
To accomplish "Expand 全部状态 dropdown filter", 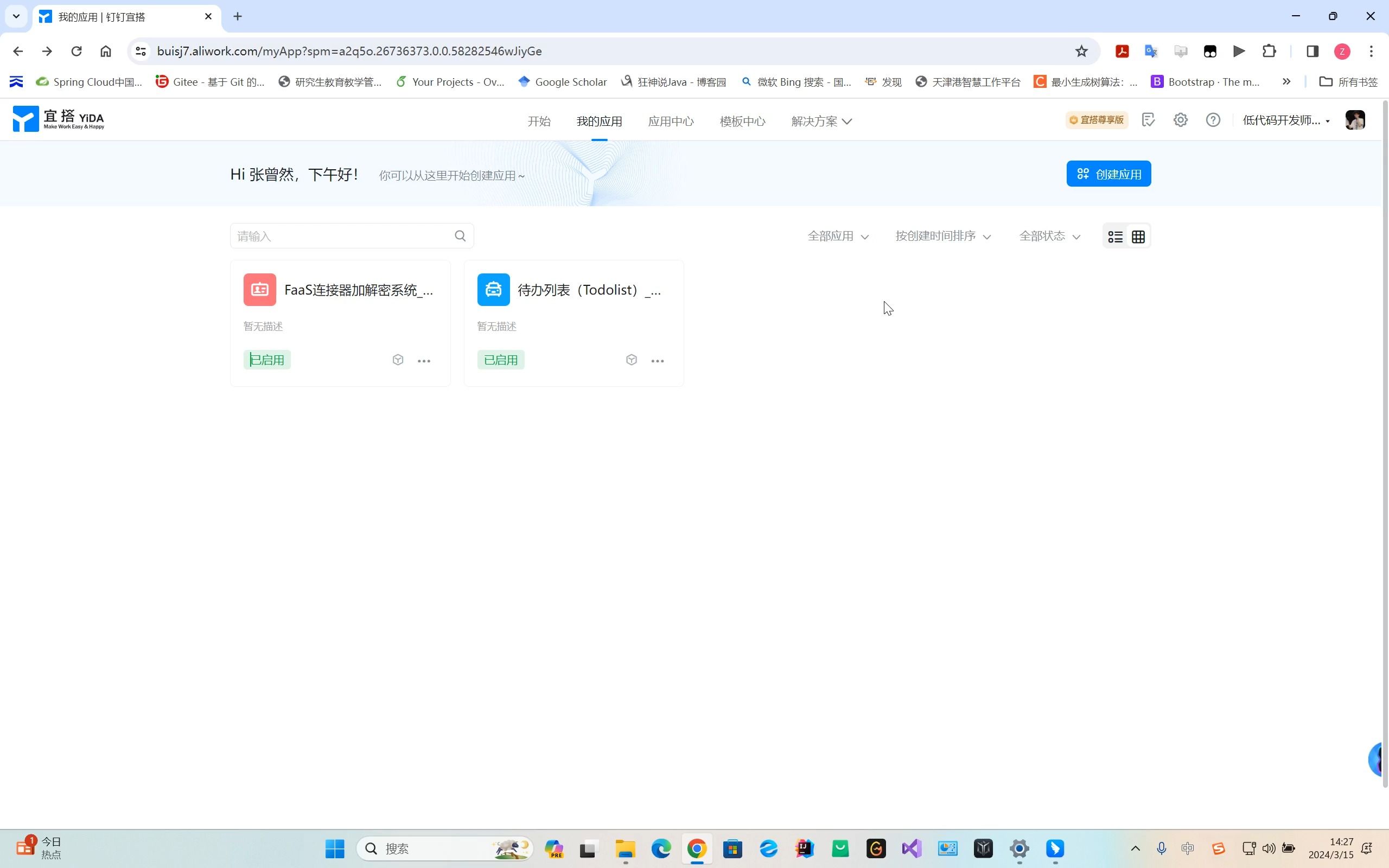I will (1049, 236).
